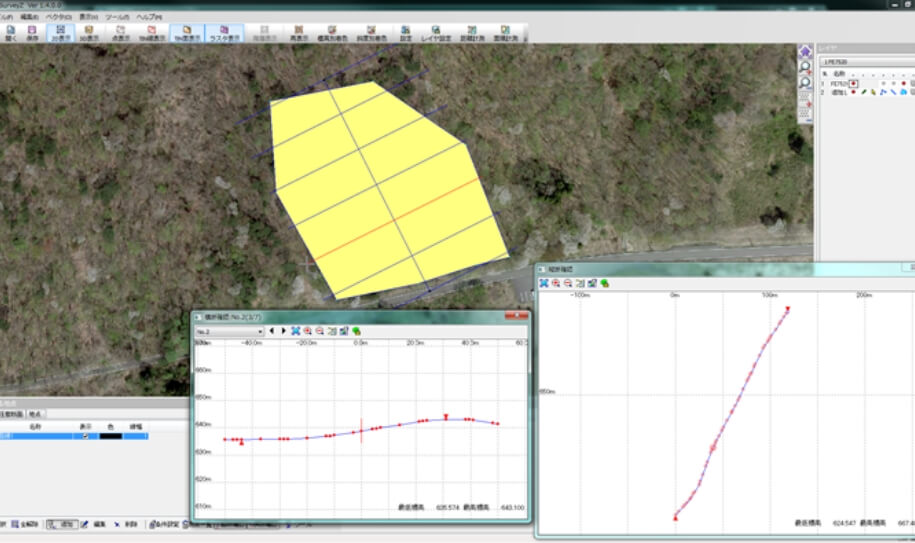Click the home view icon beside map
Viewport: 915px width, 543px height.
click(804, 51)
